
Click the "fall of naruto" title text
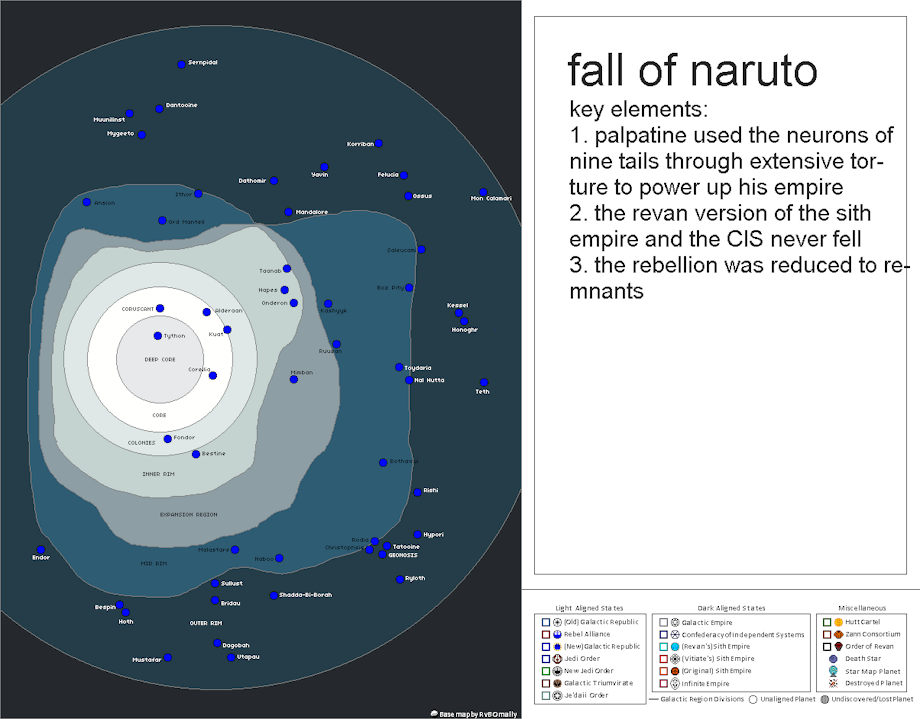tap(692, 71)
